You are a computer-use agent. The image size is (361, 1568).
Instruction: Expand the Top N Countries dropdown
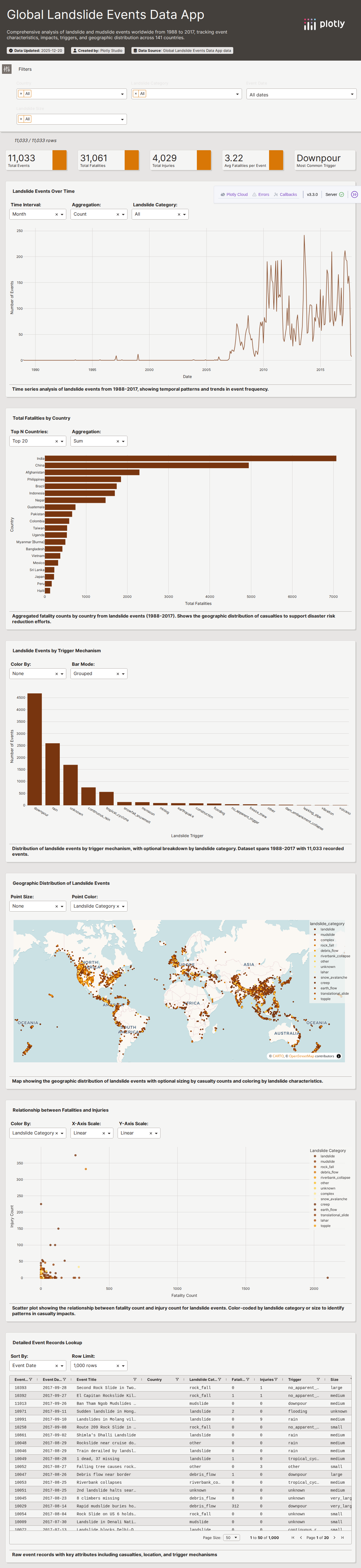62,441
